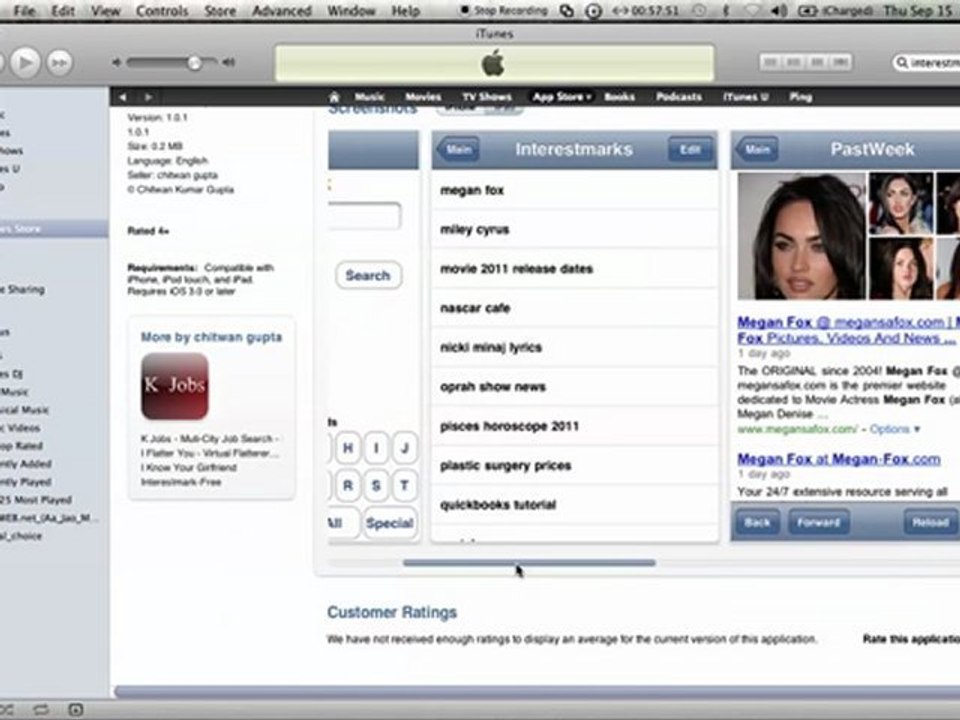Select the Music Videos playlist
This screenshot has width=960, height=720.
pos(21,428)
